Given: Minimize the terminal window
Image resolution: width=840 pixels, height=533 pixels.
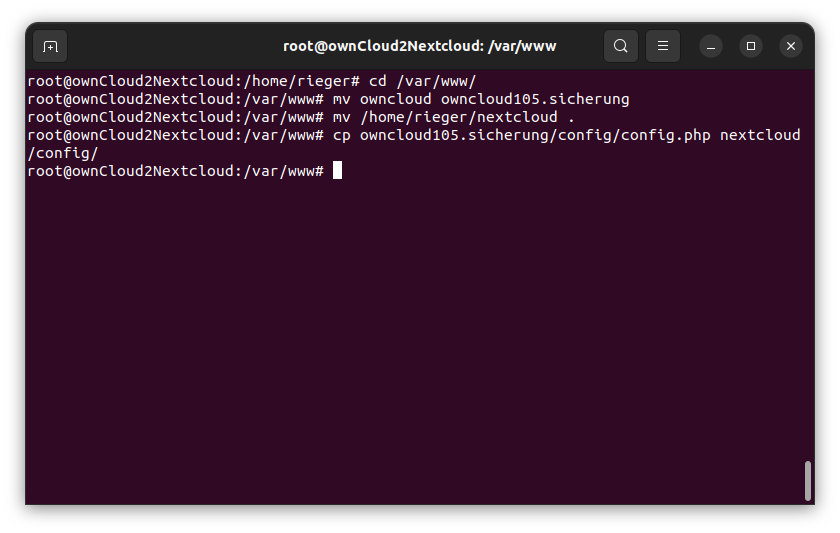Looking at the screenshot, I should coord(711,47).
